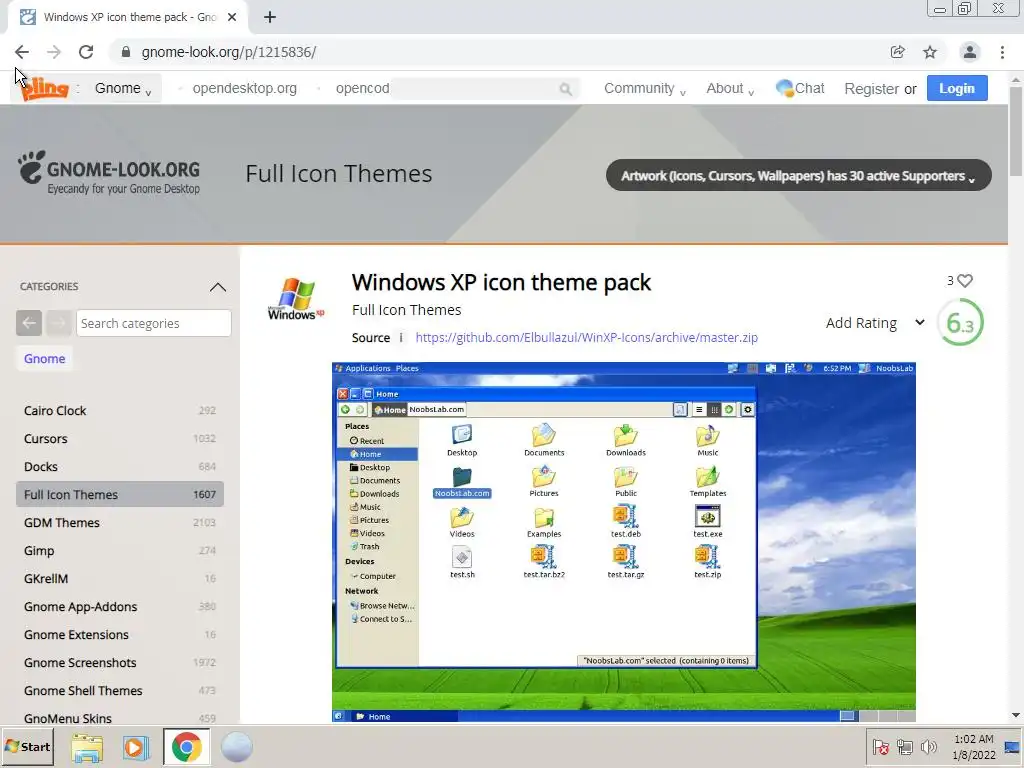Open Gnome App-Addons category
The height and width of the screenshot is (768, 1024).
[x=120, y=607]
